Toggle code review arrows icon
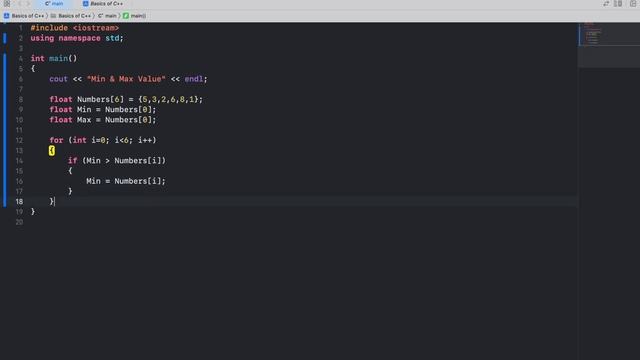The height and width of the screenshot is (360, 640). 606,4
